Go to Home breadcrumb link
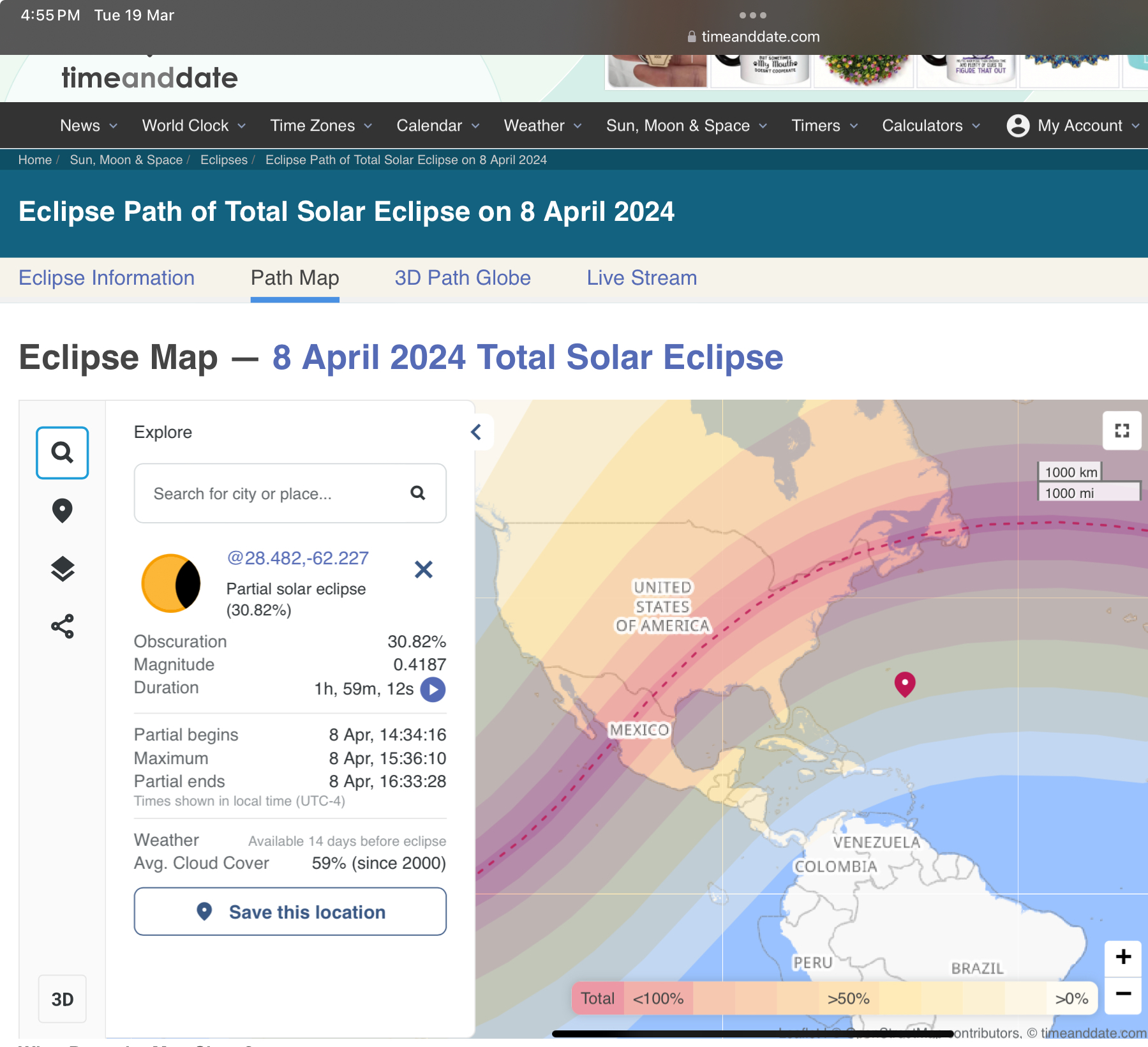This screenshot has height=1047, width=1148. (35, 160)
